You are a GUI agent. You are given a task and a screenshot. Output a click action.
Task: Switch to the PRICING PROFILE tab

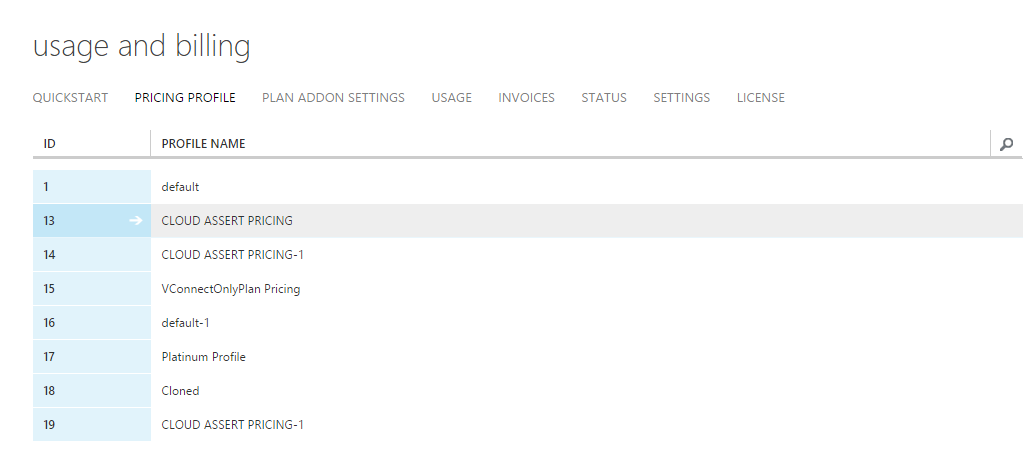185,97
